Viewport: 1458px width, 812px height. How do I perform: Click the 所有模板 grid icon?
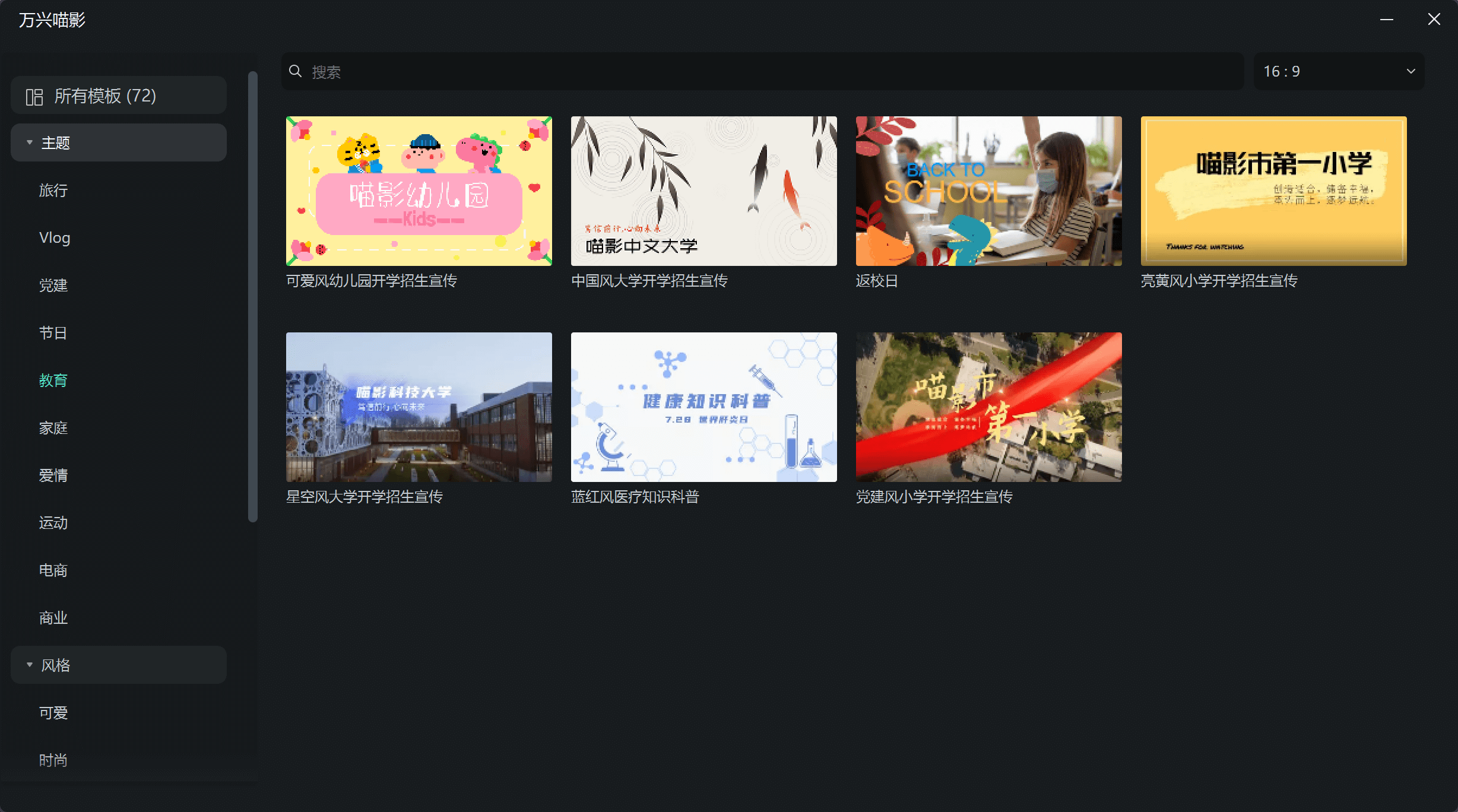(x=34, y=95)
